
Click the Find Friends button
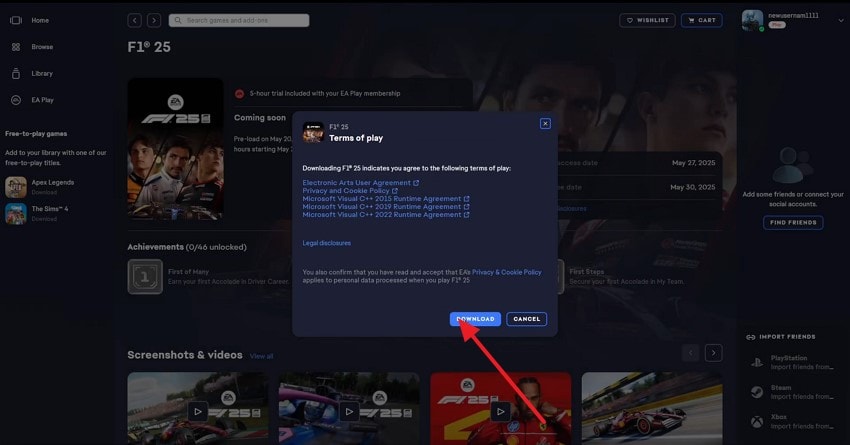tap(793, 222)
